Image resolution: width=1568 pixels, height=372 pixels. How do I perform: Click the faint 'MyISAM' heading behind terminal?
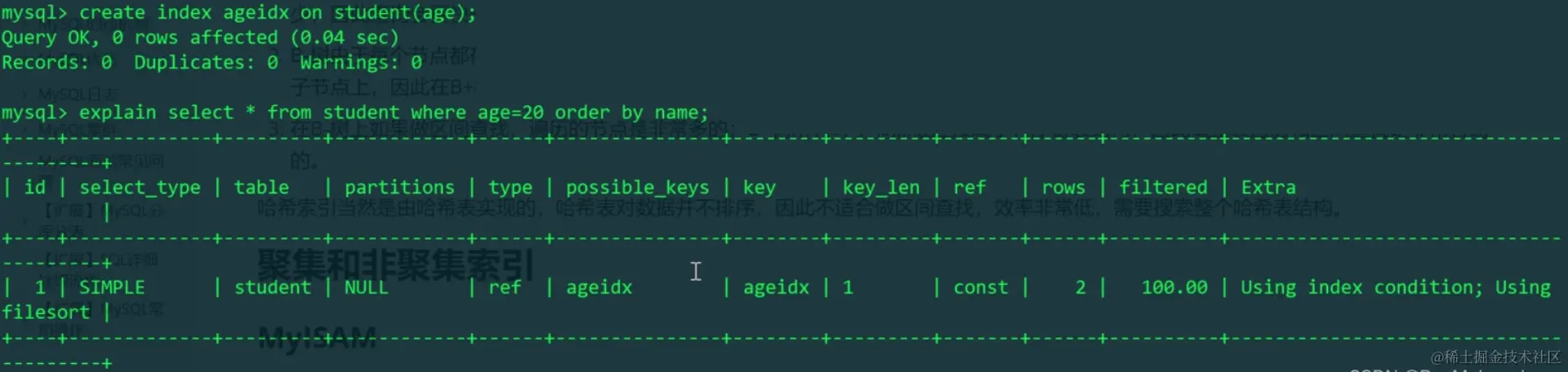point(318,338)
